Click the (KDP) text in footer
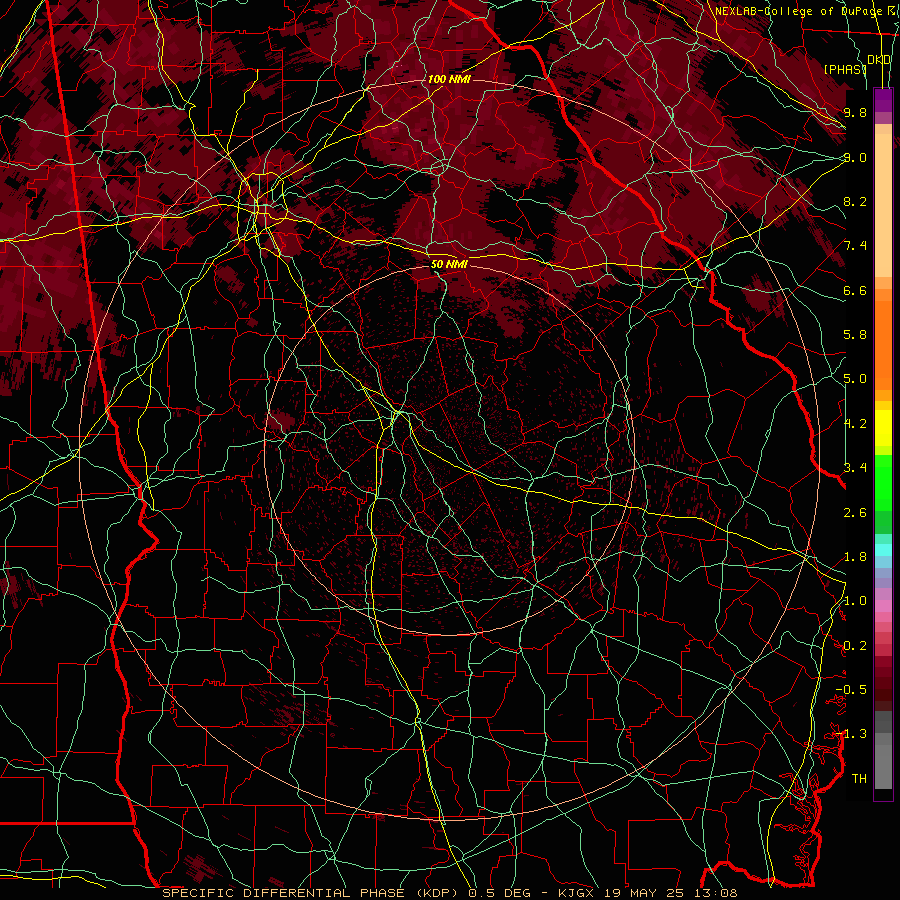 click(438, 893)
